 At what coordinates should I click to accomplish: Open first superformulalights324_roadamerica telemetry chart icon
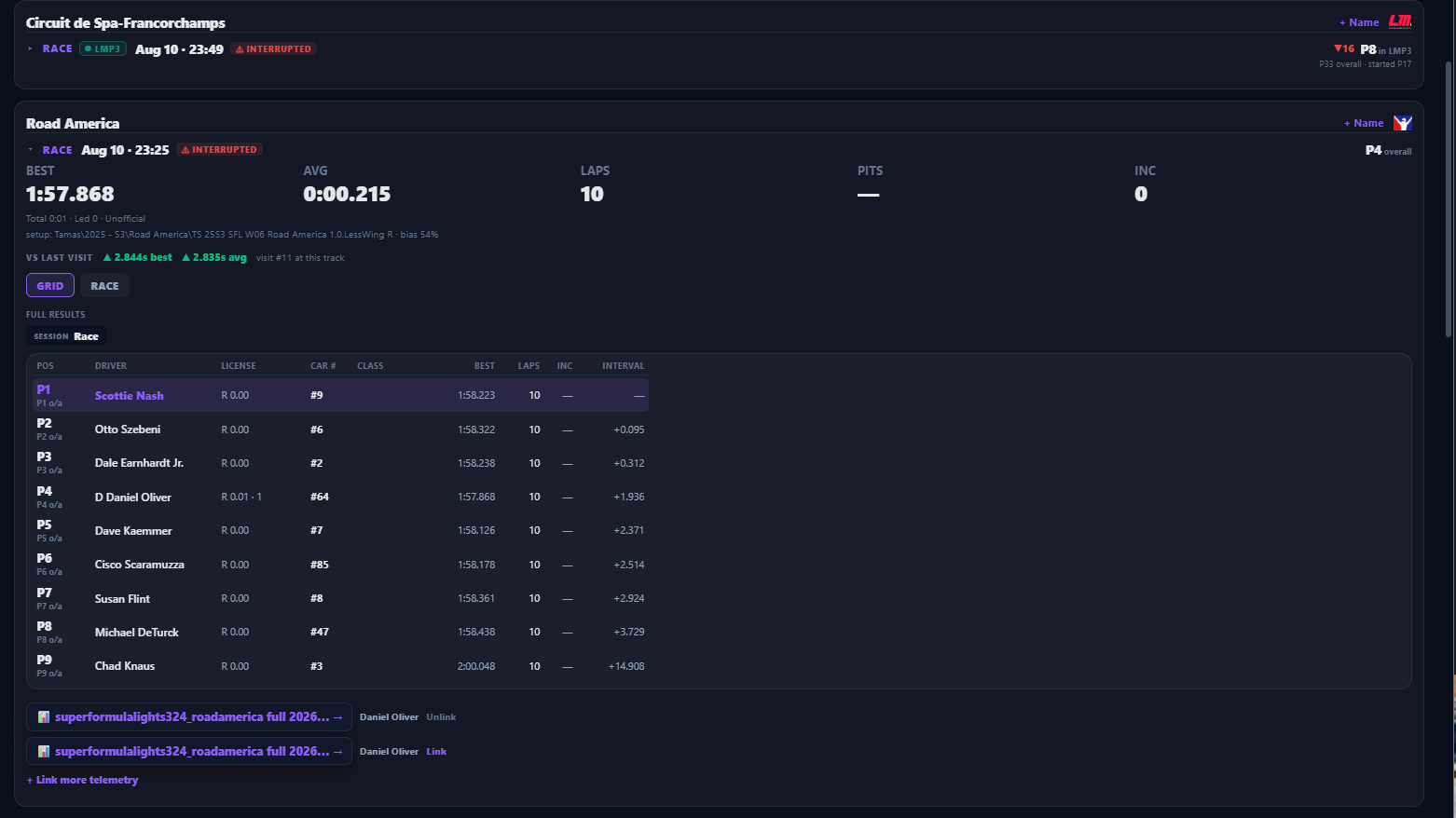[44, 717]
